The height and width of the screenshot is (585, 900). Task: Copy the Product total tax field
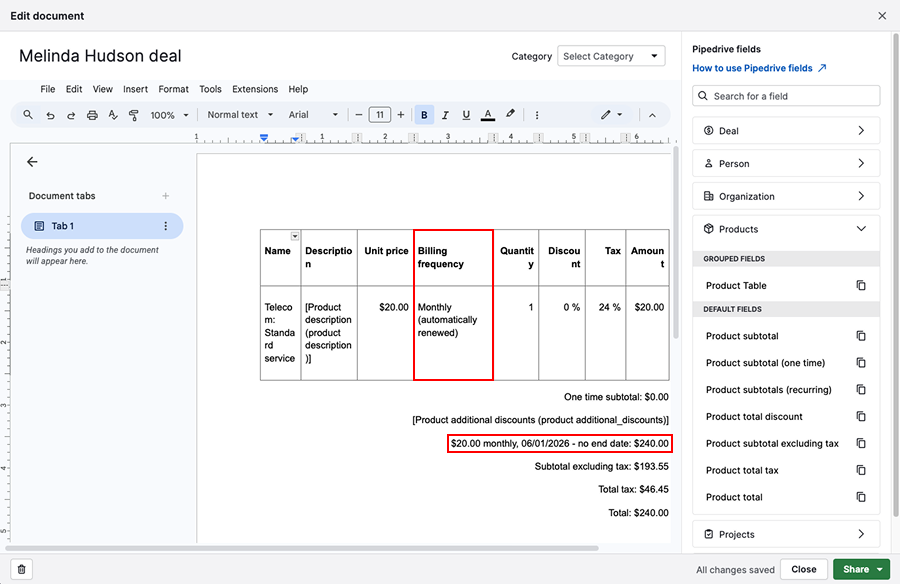[860, 470]
